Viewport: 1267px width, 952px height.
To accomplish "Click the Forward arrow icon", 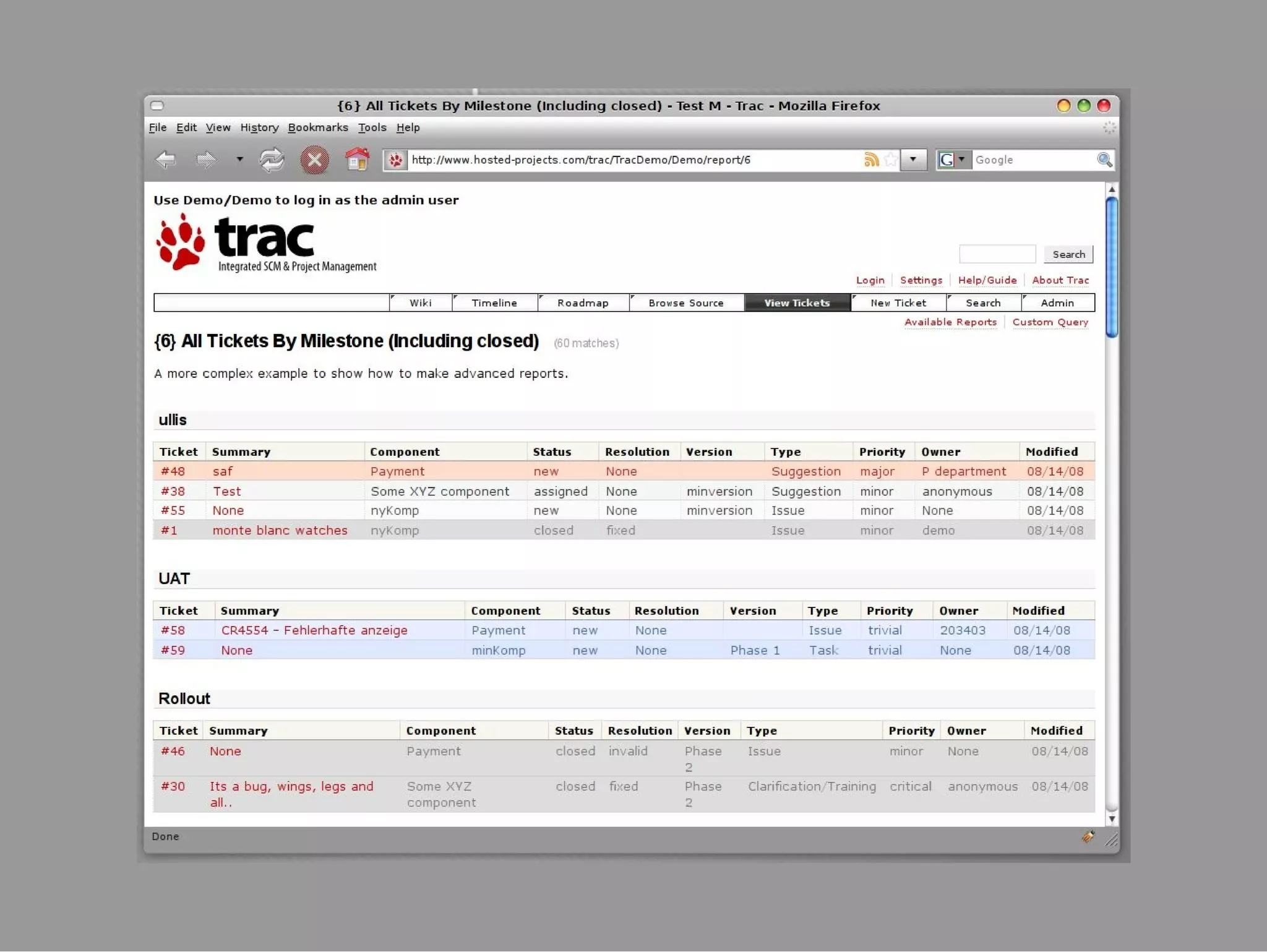I will 205,160.
